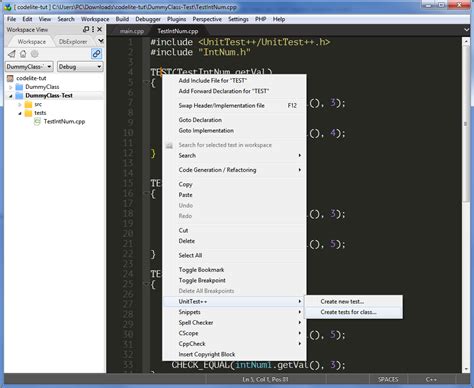The height and width of the screenshot is (388, 474).
Task: Choose Copy from context menu
Action: (234, 184)
